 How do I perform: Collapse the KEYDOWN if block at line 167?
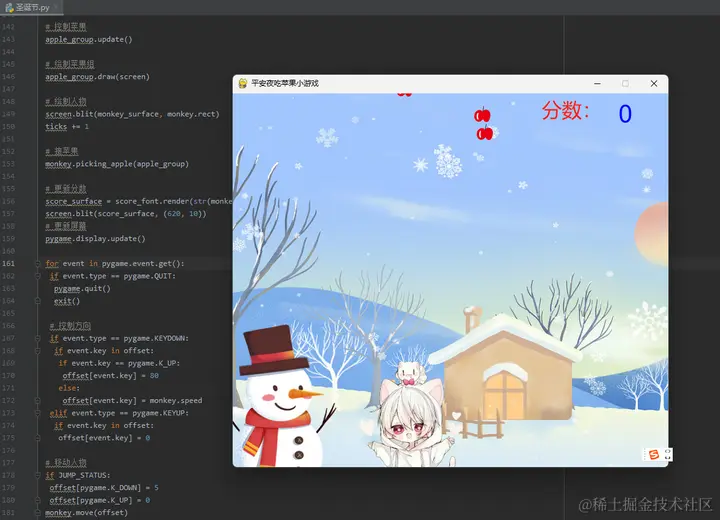[x=38, y=339]
